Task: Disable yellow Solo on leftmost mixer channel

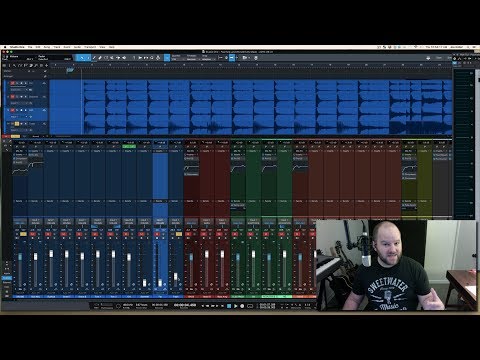Action: (23, 234)
